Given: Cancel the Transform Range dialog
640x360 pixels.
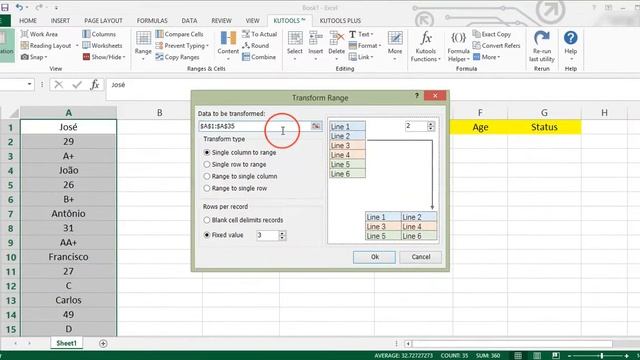Looking at the screenshot, I should tap(420, 257).
